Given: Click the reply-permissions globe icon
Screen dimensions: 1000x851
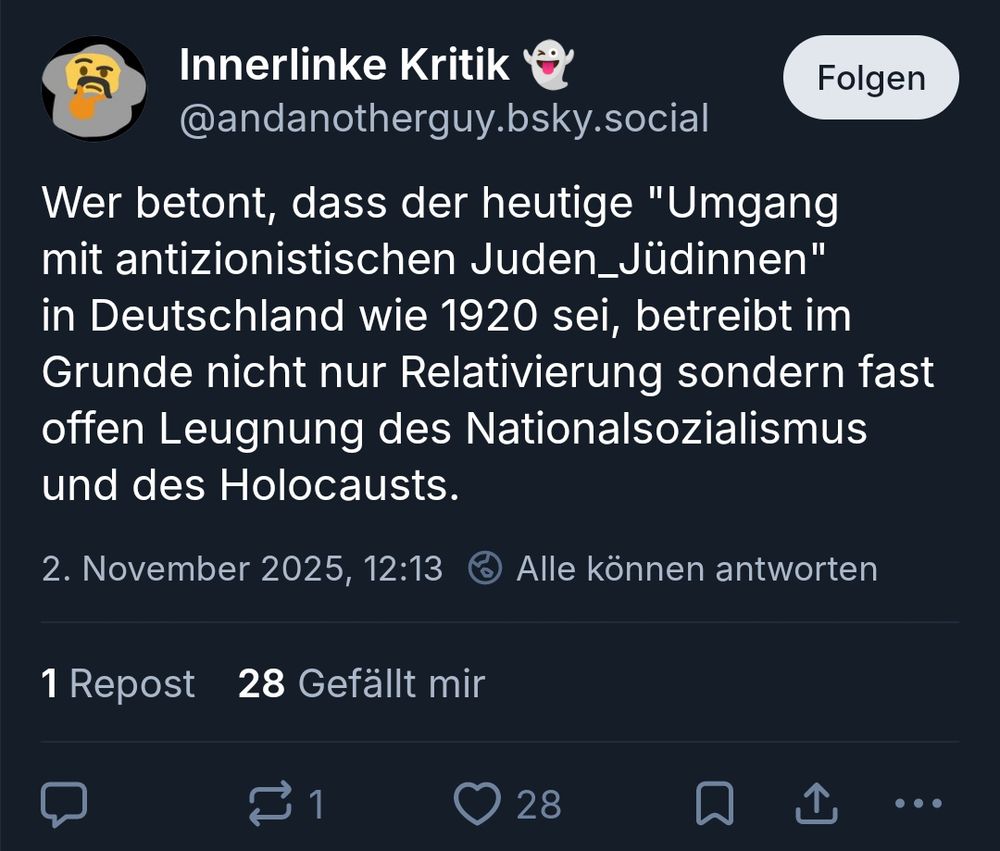Looking at the screenshot, I should coord(483,568).
